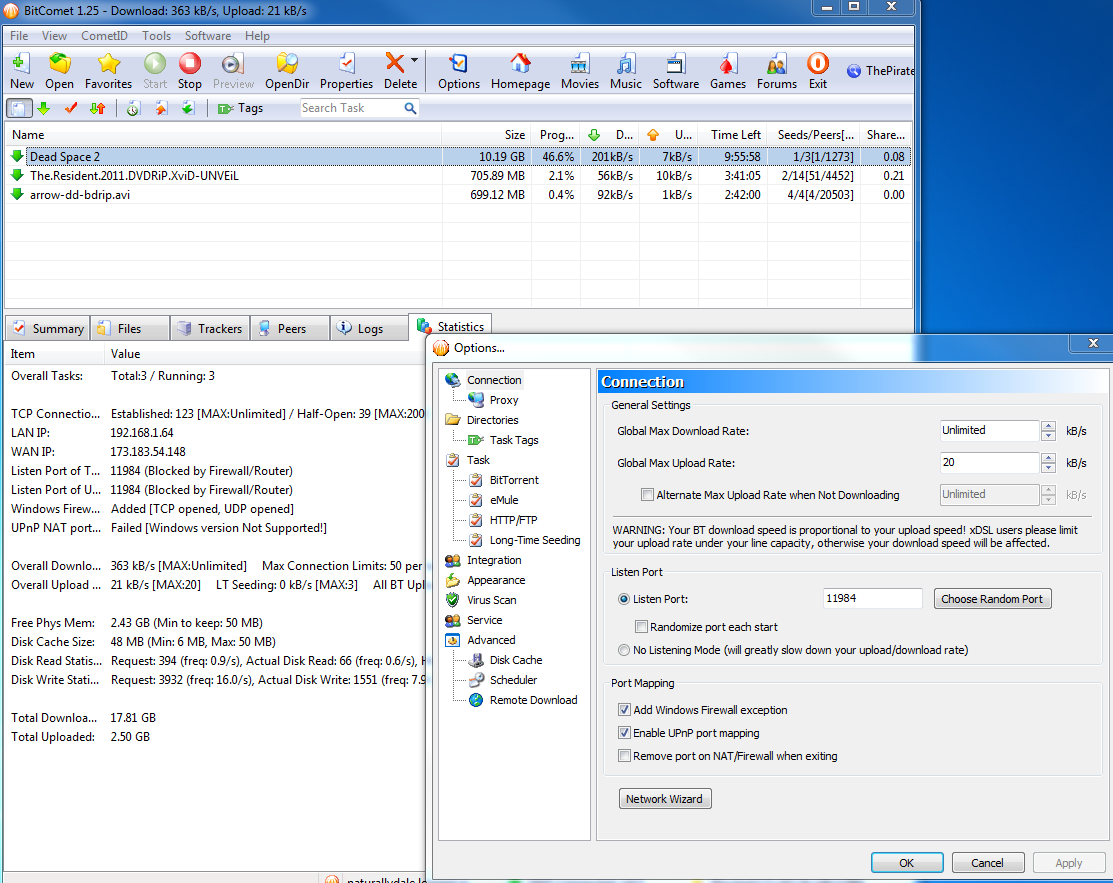1113x883 pixels.
Task: Click the Exit power icon
Action: point(818,71)
